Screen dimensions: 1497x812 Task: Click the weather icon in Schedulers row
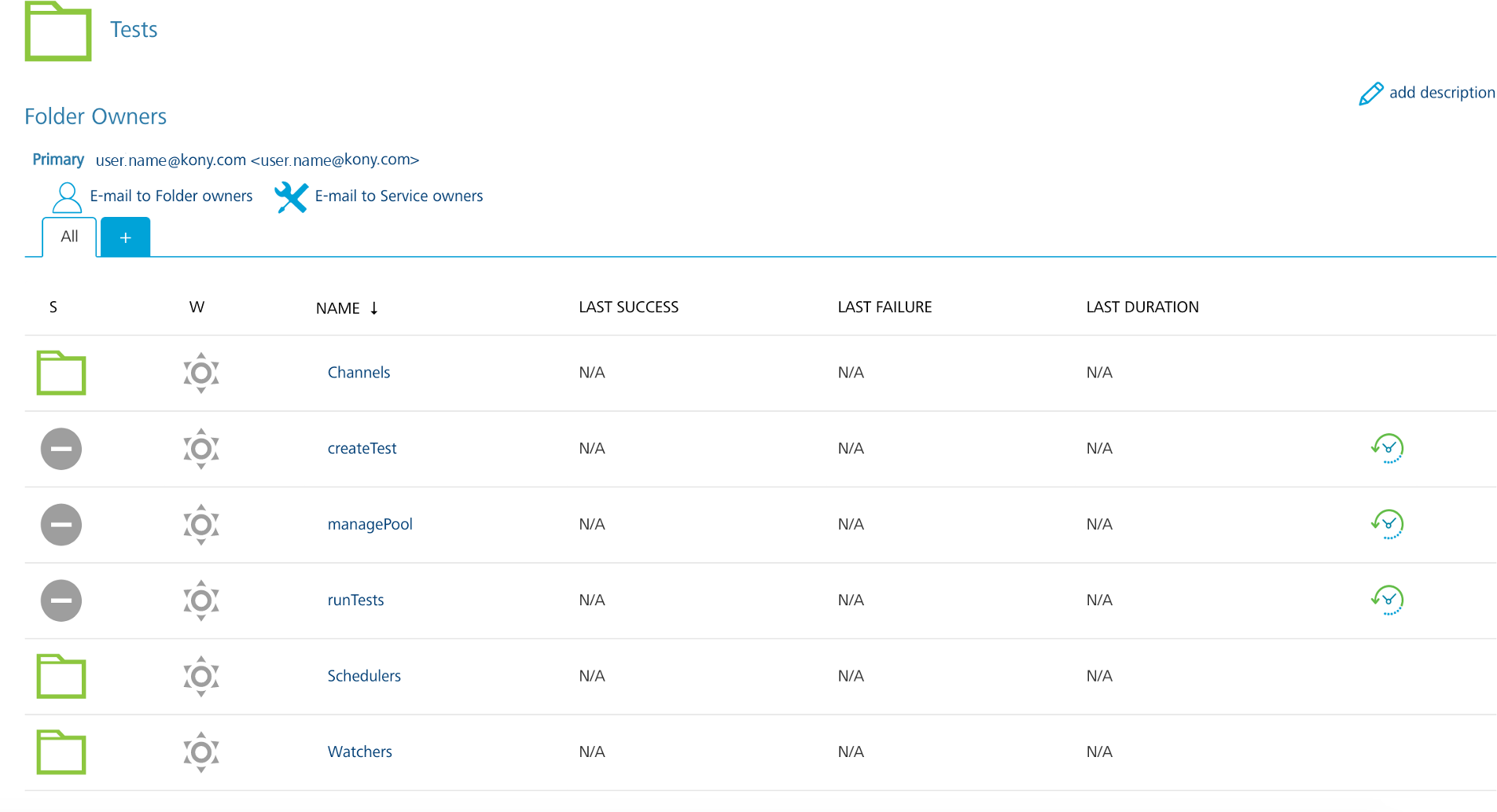pyautogui.click(x=201, y=676)
